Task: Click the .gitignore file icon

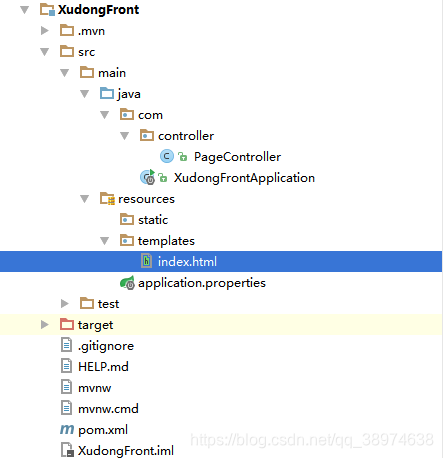Action: click(x=66, y=345)
